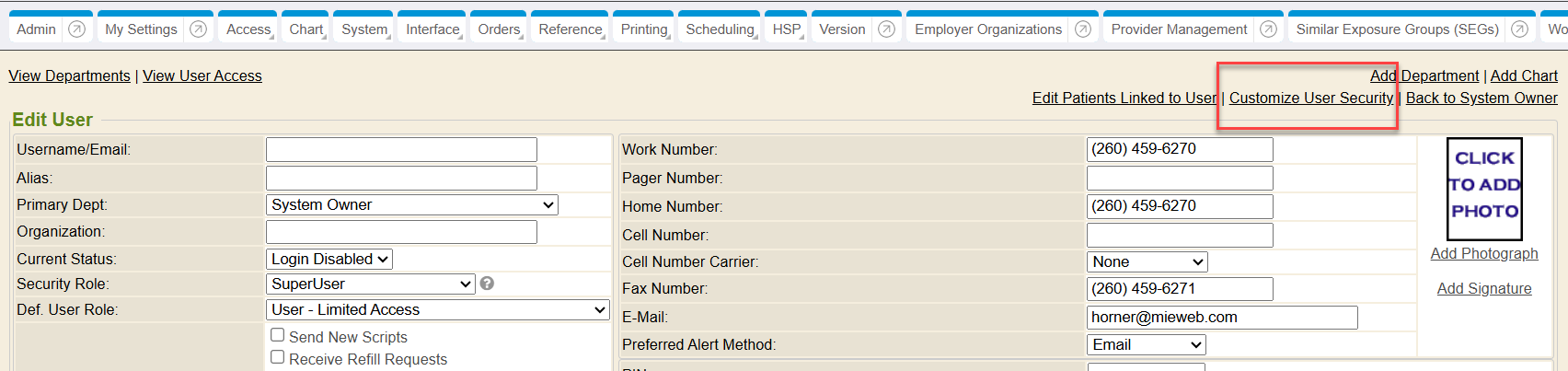Image resolution: width=1568 pixels, height=371 pixels.
Task: Open the Cell Number Carrier dropdown
Action: click(1147, 262)
